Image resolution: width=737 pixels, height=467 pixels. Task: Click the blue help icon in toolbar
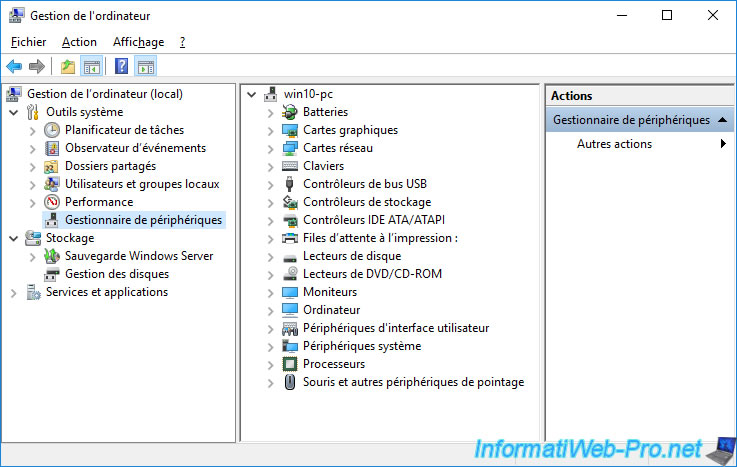click(x=121, y=67)
